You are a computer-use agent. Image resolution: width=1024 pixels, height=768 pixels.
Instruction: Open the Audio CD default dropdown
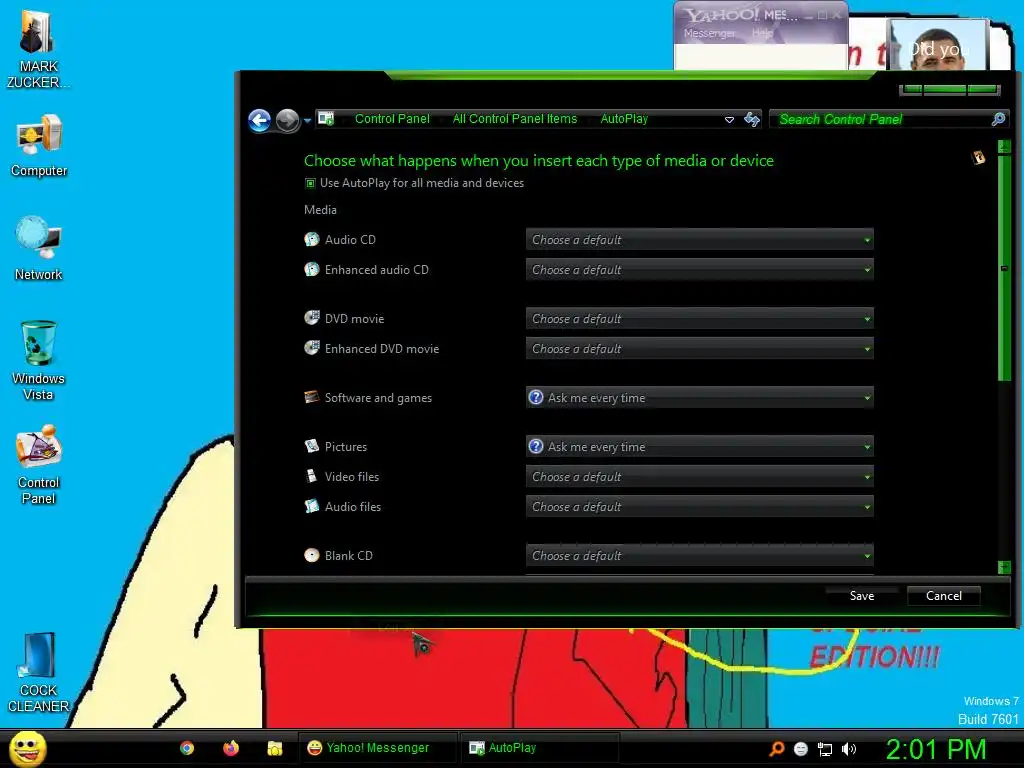coord(699,240)
